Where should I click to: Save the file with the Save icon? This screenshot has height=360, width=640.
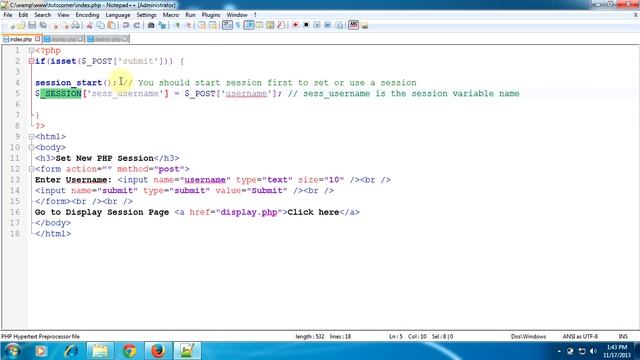pos(32,25)
